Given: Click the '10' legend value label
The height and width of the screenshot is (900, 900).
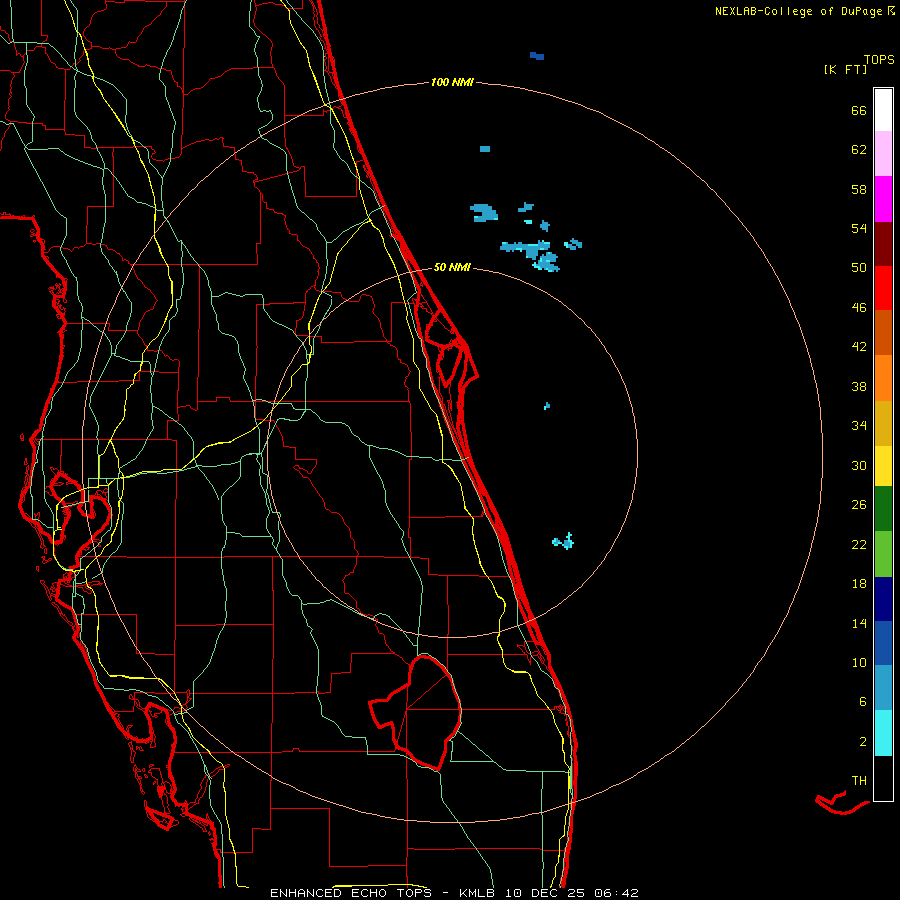Looking at the screenshot, I should click(859, 663).
